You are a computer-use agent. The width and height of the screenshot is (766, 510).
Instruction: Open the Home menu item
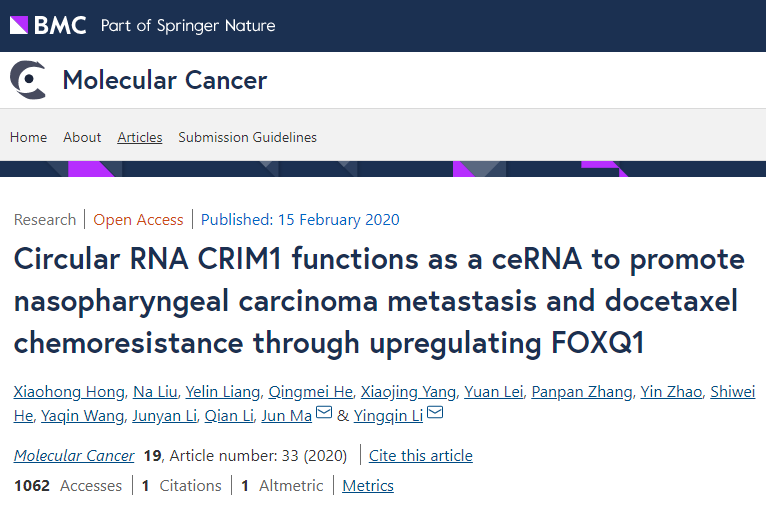tap(28, 137)
